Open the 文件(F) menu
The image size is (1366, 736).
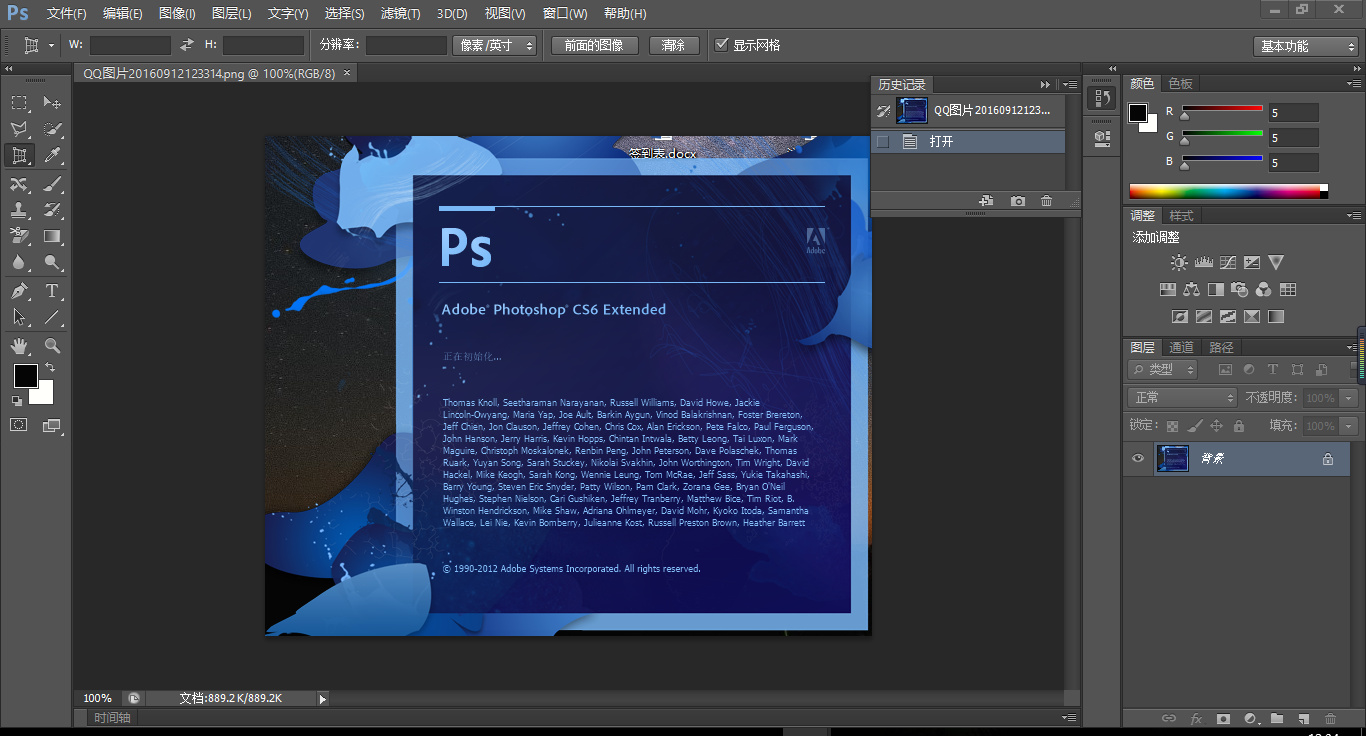pyautogui.click(x=67, y=13)
